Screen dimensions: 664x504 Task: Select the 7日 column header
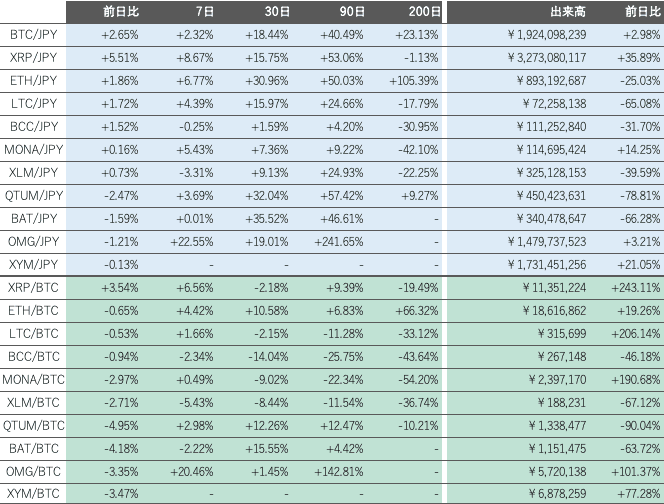coord(204,12)
